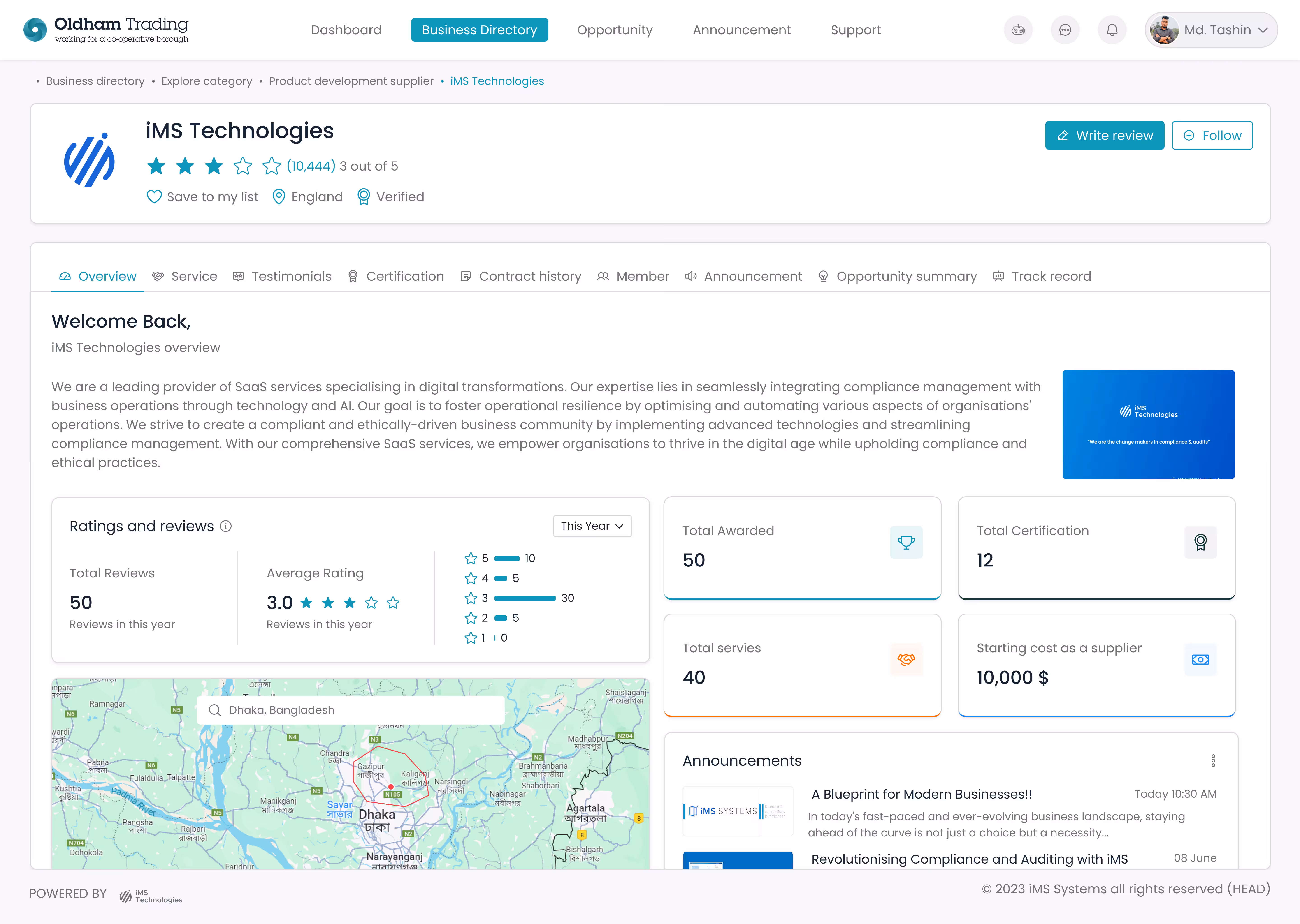
Task: Click the money icon on Starting cost card
Action: 1200,659
